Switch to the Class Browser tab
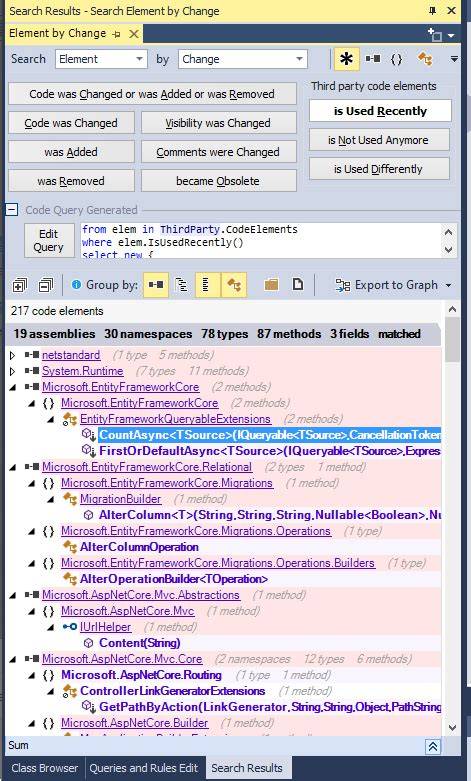 tap(45, 768)
